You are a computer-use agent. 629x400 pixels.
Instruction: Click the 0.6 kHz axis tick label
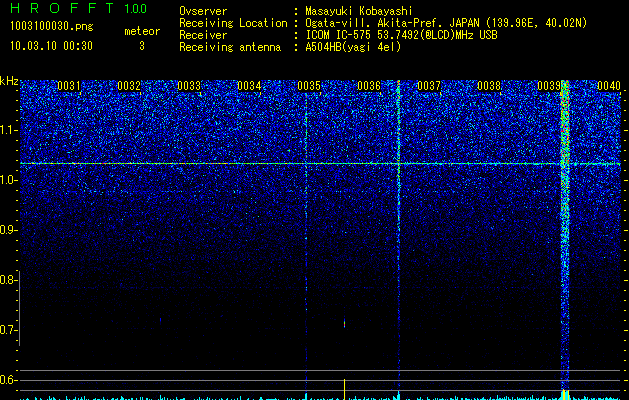tap(8, 380)
